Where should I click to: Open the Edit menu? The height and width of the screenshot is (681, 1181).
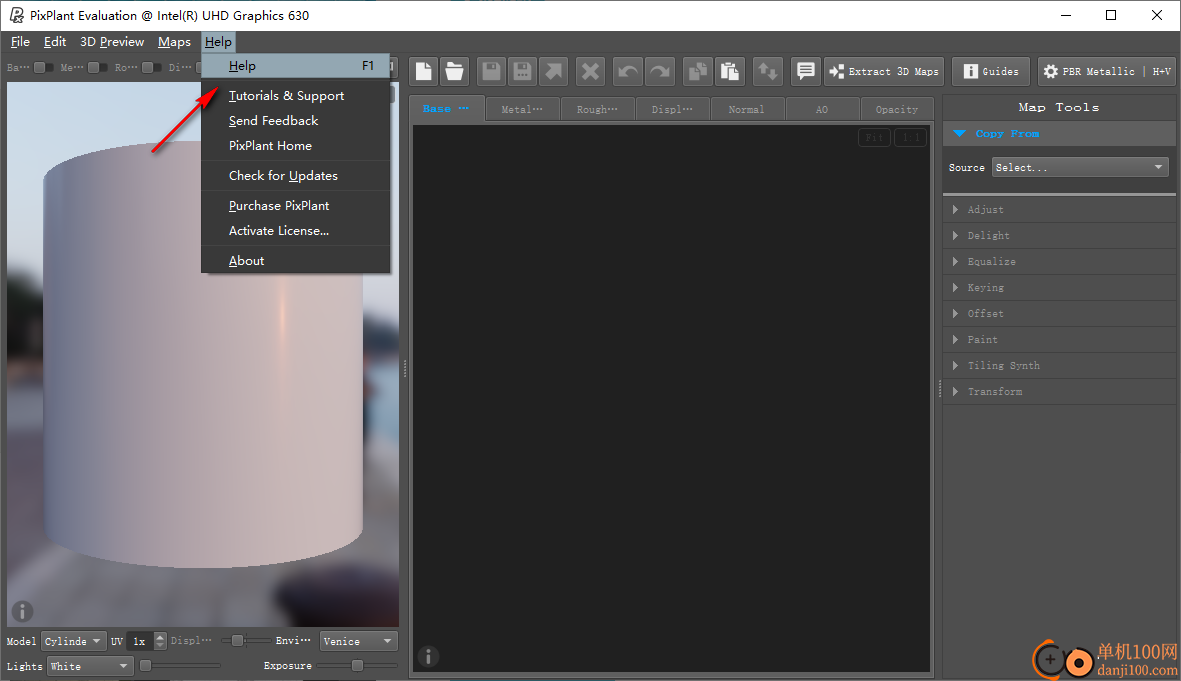coord(55,42)
